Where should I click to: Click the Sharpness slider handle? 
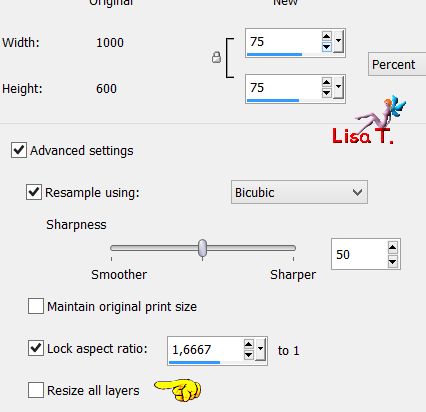coord(202,248)
